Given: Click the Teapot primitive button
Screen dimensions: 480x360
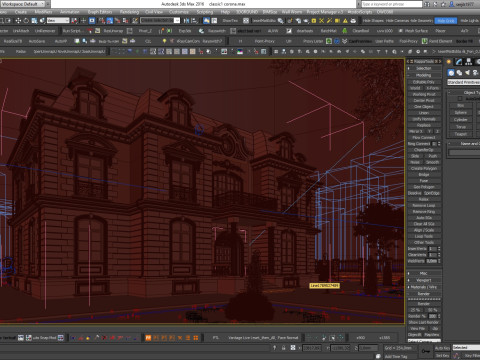Looking at the screenshot, I should (461, 134).
